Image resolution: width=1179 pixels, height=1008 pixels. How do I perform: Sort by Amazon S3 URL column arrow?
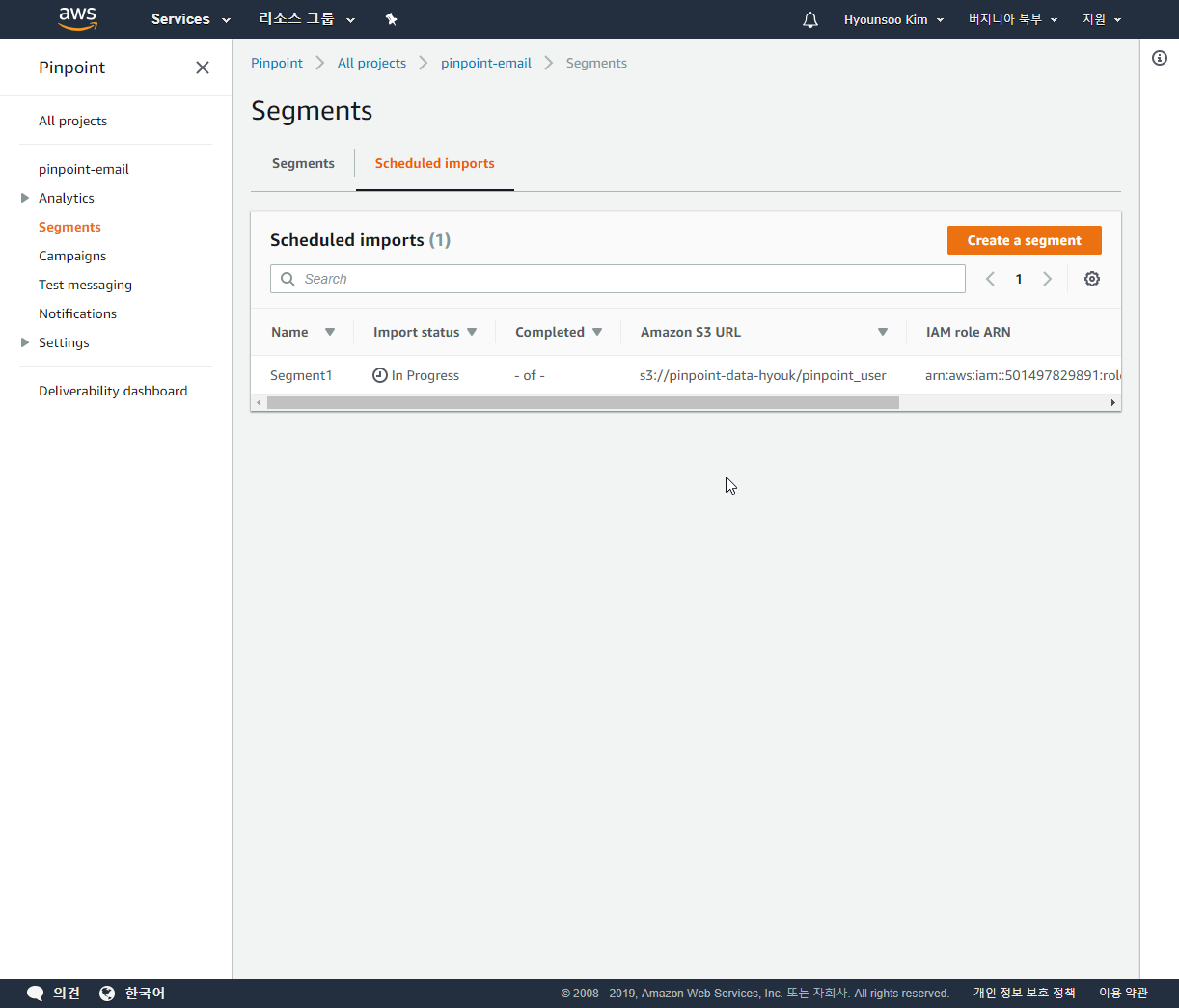[883, 332]
